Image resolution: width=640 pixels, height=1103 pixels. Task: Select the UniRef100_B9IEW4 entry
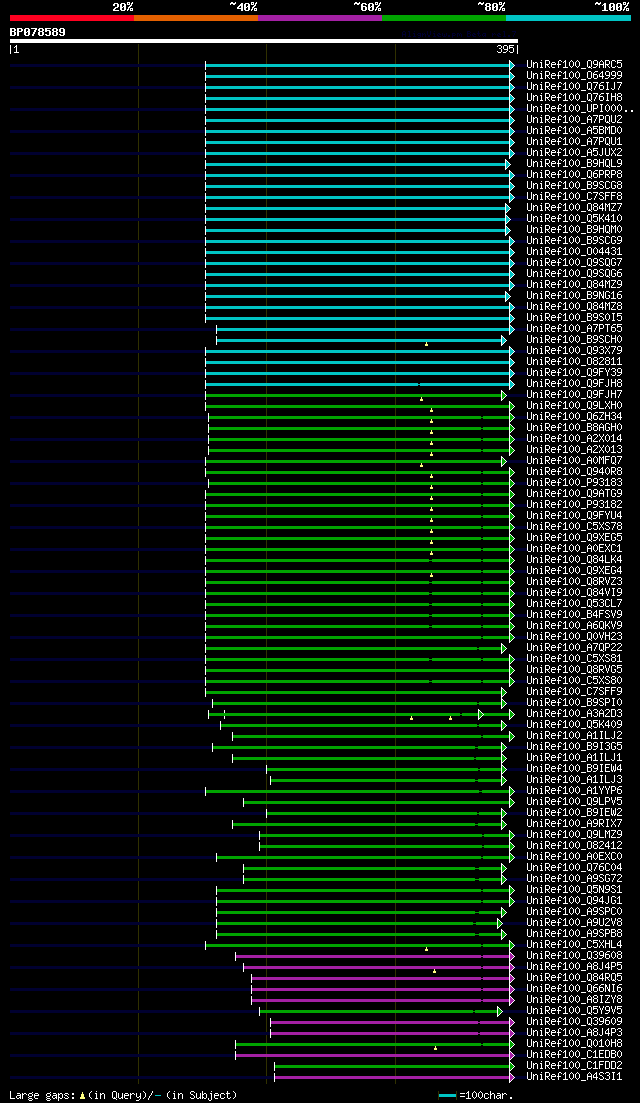click(x=574, y=768)
